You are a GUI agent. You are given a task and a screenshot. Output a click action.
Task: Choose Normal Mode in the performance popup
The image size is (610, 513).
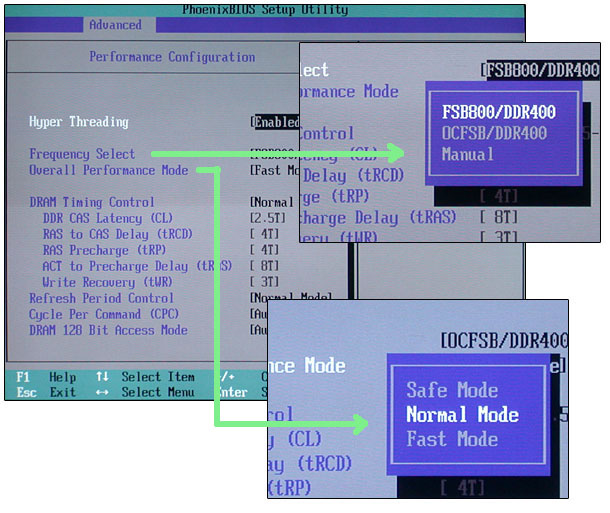(463, 414)
